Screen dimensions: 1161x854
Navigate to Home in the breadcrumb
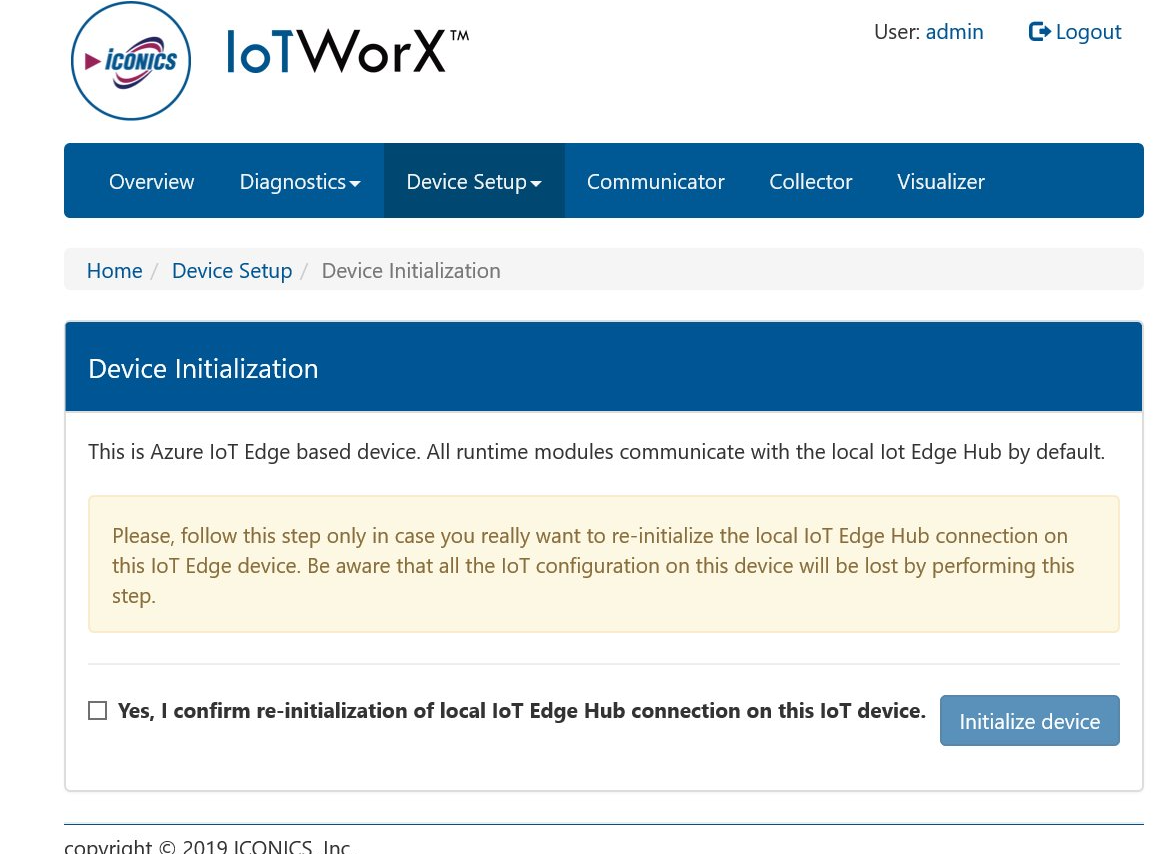click(114, 271)
